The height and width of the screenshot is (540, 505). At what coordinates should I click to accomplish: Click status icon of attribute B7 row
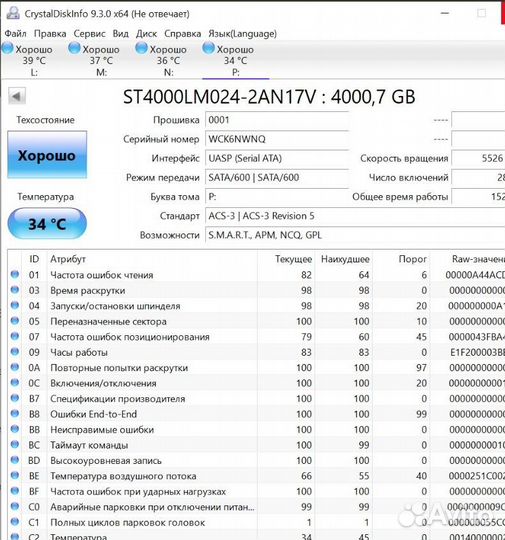(x=15, y=398)
